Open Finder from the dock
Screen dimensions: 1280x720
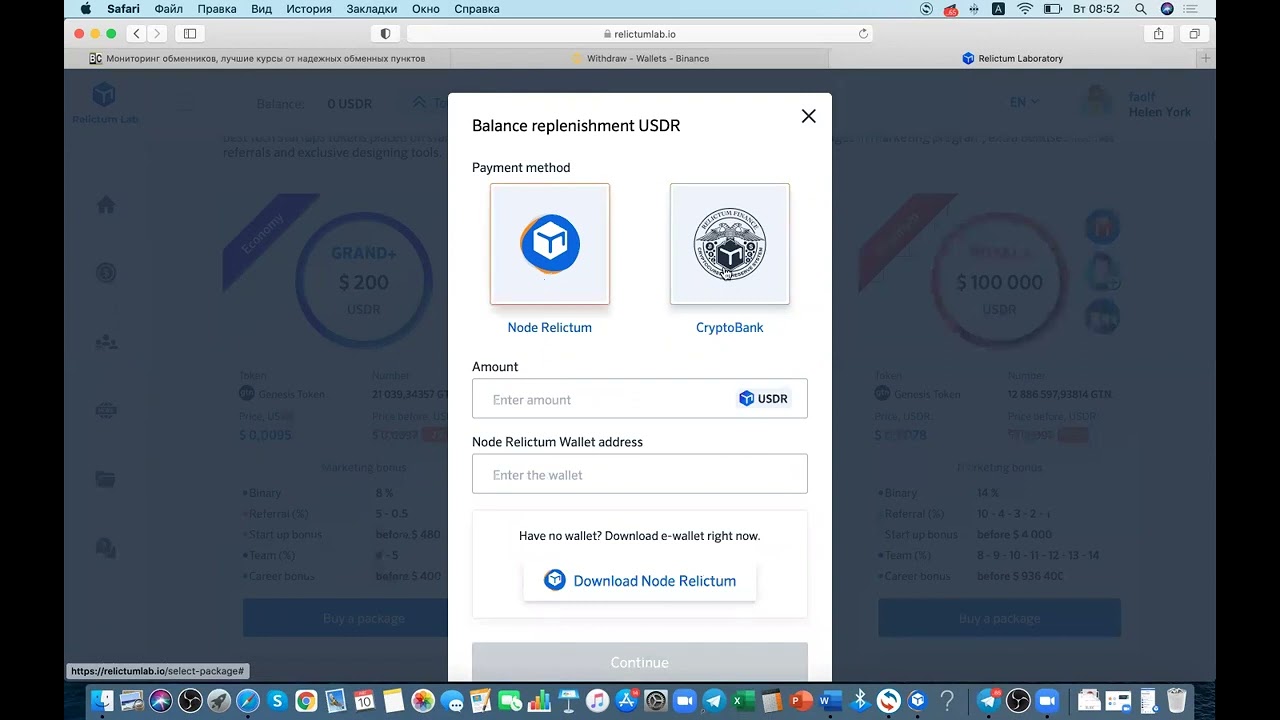(x=102, y=701)
